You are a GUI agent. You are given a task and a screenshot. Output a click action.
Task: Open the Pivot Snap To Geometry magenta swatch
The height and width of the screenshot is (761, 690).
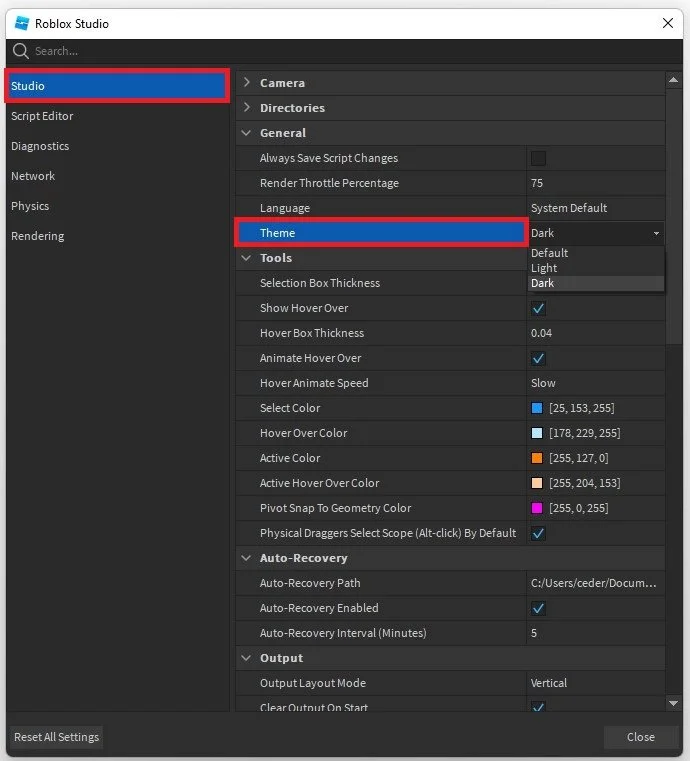coord(537,508)
